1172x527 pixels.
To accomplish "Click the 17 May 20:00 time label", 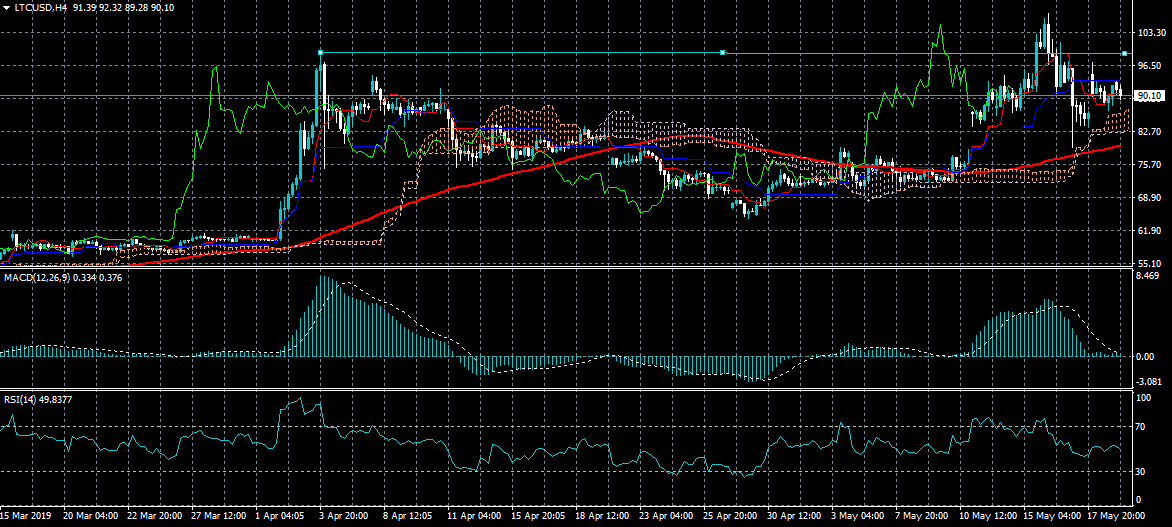I will tap(1115, 517).
